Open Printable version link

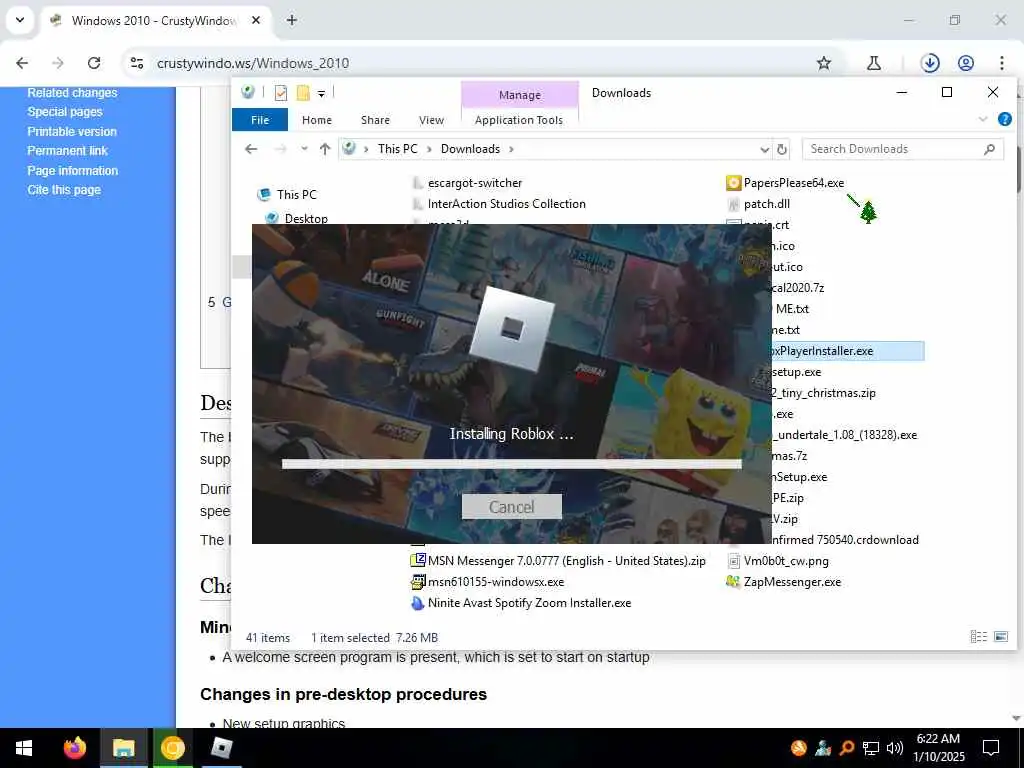point(72,131)
